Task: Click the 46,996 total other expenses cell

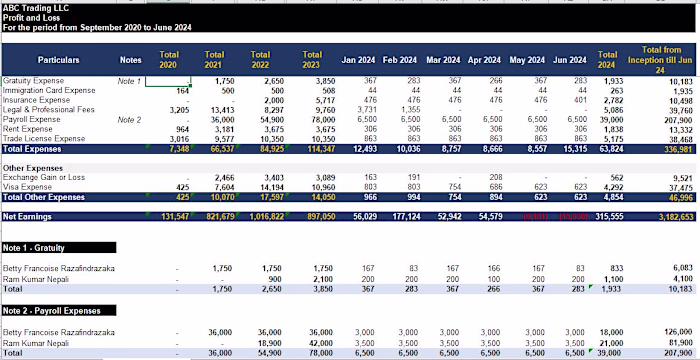Action: click(681, 197)
